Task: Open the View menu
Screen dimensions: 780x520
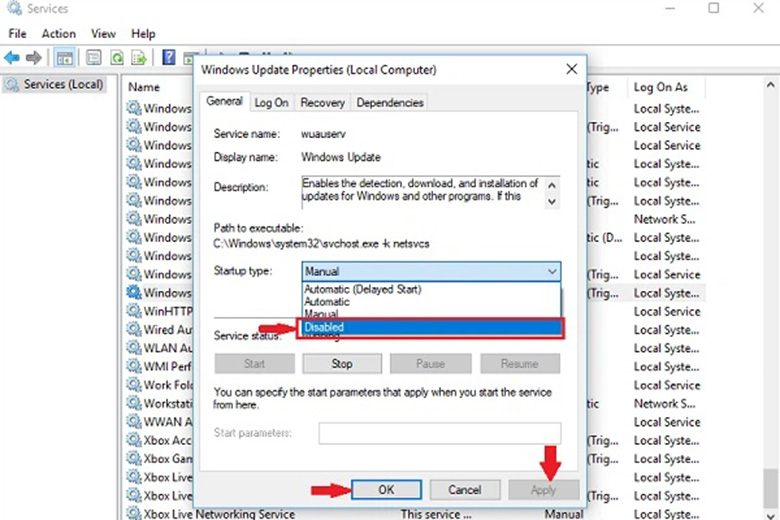Action: pyautogui.click(x=103, y=34)
